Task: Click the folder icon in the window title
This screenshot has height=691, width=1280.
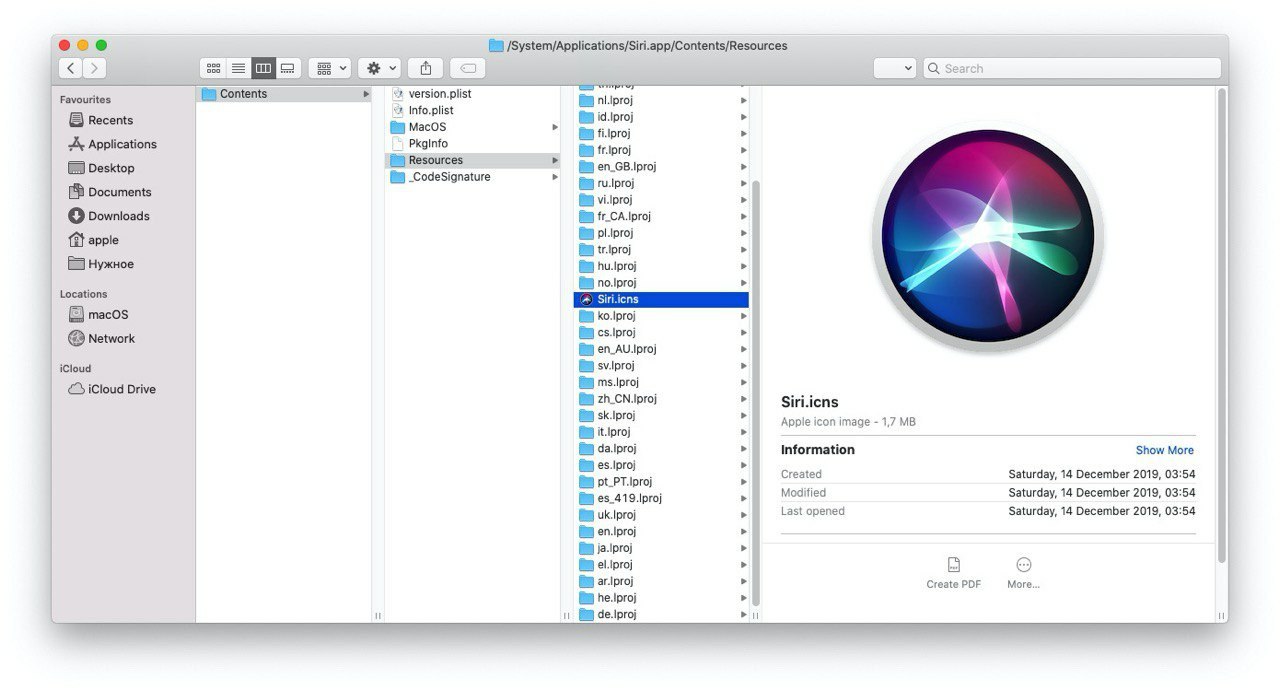Action: pos(496,45)
